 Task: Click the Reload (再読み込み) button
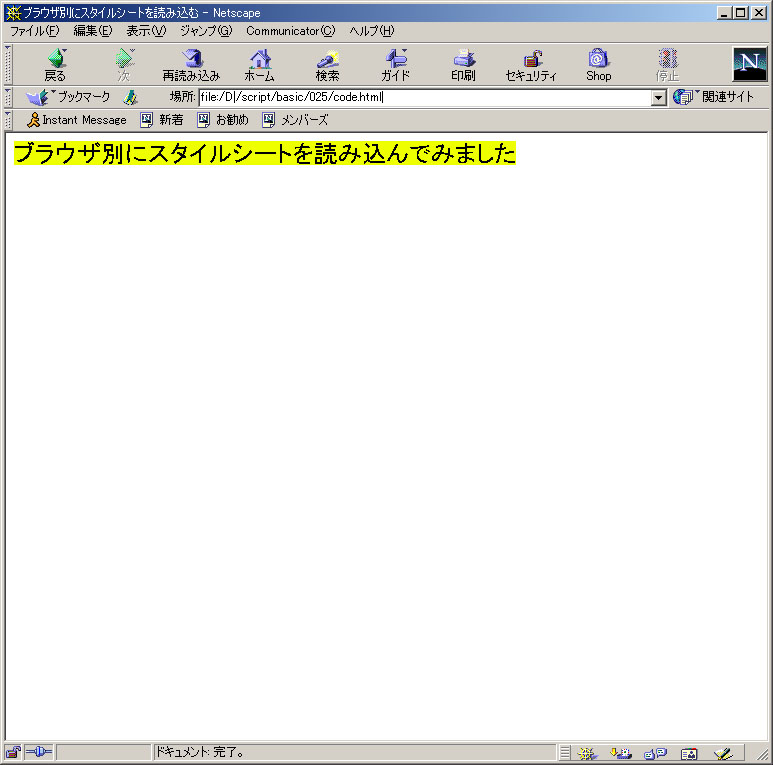tap(191, 65)
